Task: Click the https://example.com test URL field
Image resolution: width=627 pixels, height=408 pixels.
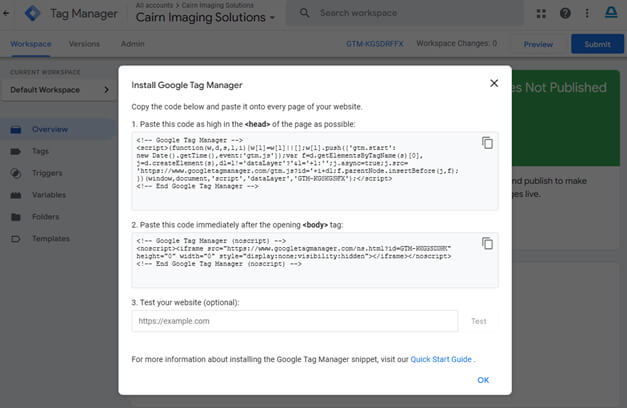Action: pos(295,321)
